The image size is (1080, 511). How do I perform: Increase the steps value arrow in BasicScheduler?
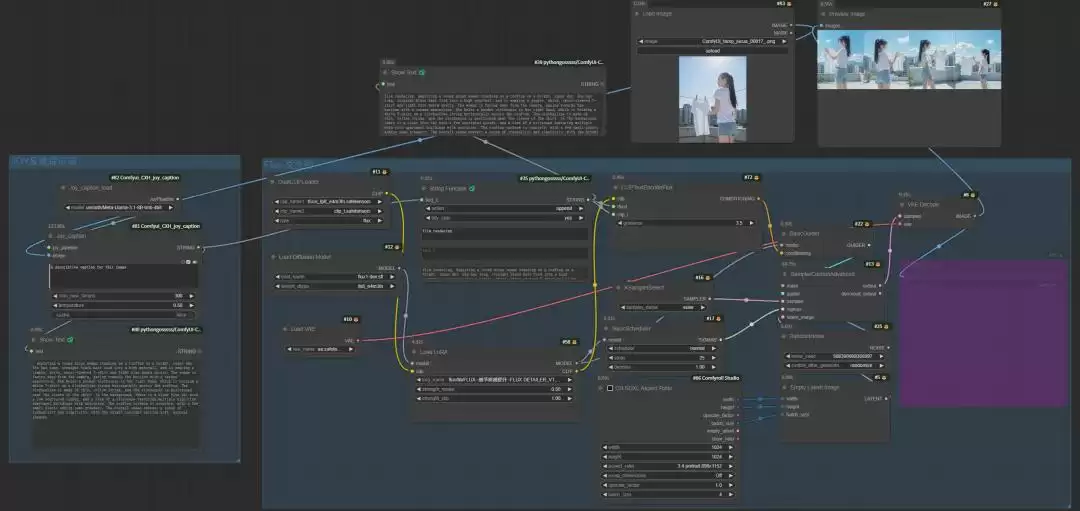pyautogui.click(x=716, y=357)
